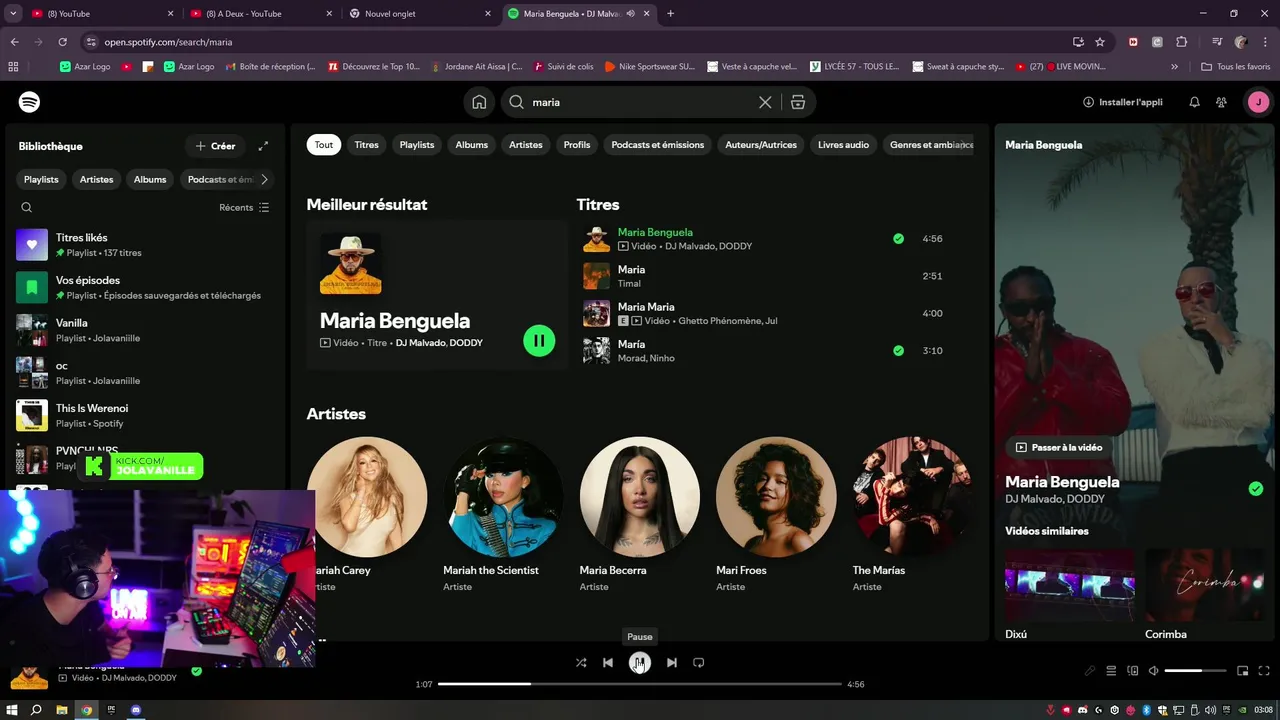Viewport: 1280px width, 720px height.
Task: Open Vos épisodes in library
Action: 145,288
